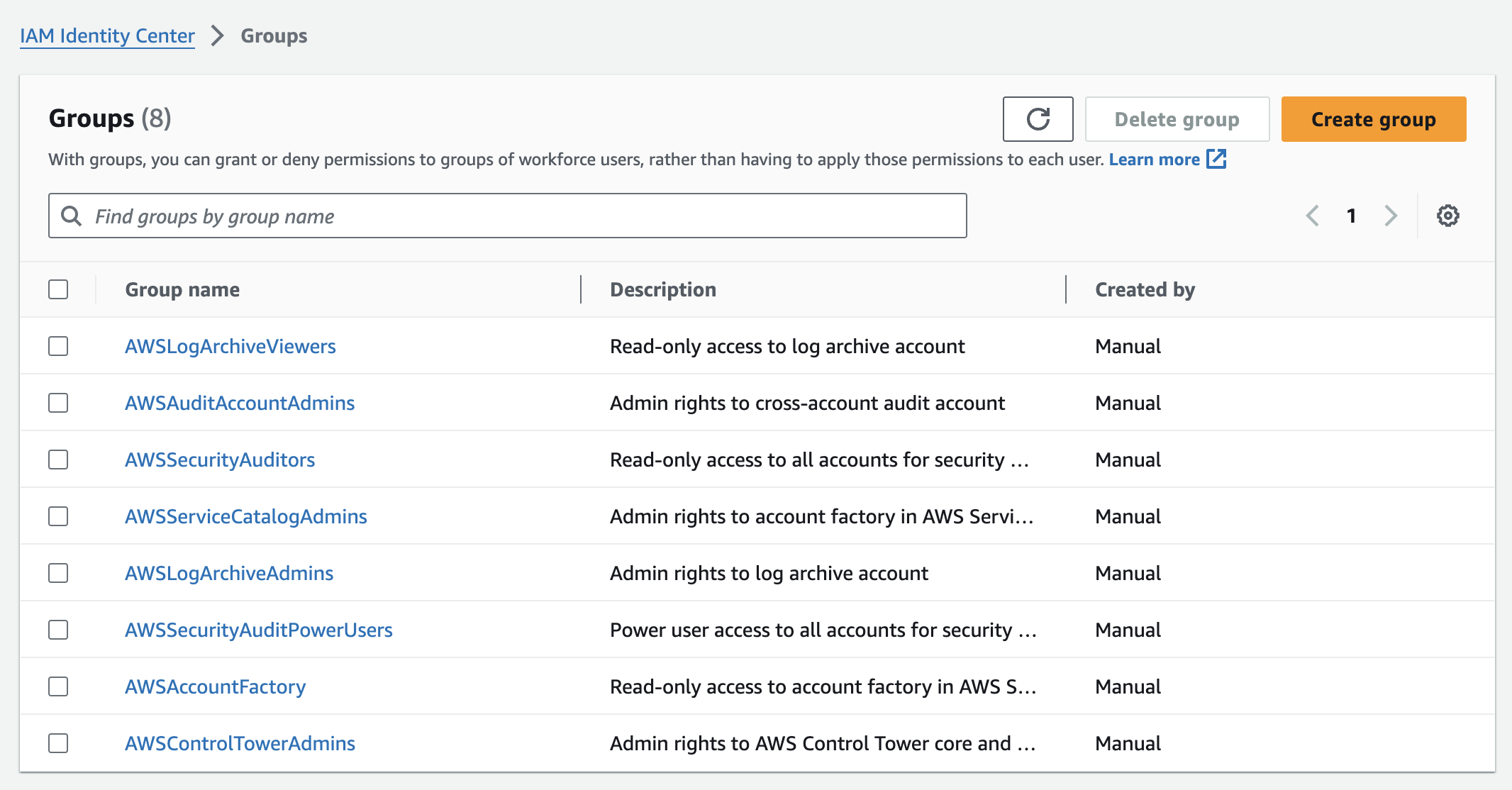The height and width of the screenshot is (790, 1512).
Task: Click the Create group button
Action: [x=1373, y=119]
